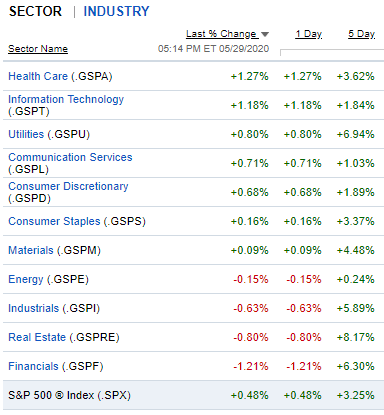This screenshot has width=384, height=415.
Task: Open the Energy sector link
Action: (26, 279)
